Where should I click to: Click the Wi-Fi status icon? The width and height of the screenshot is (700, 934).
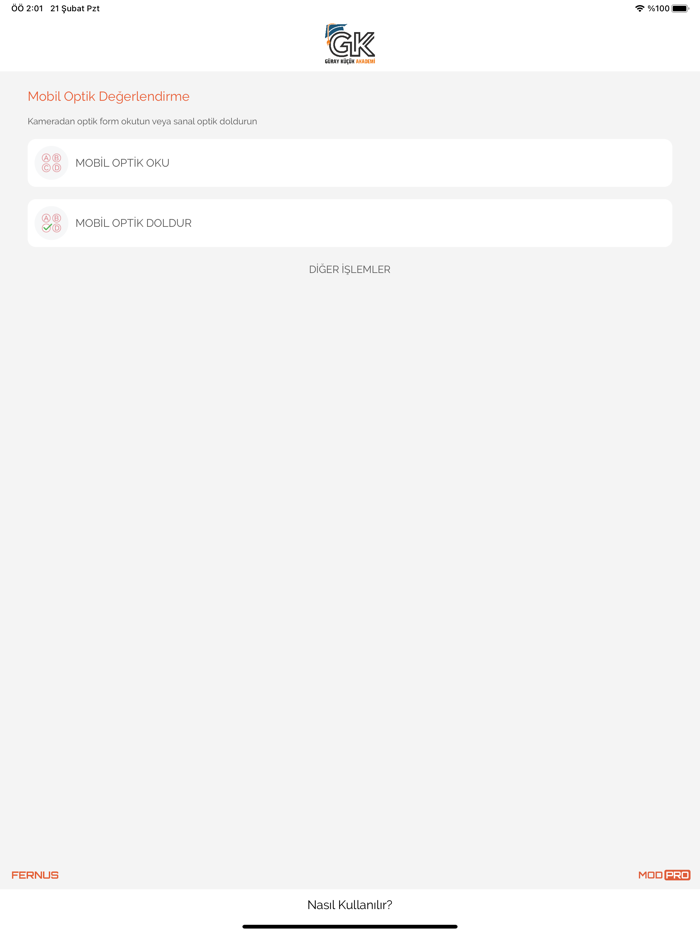tap(639, 8)
